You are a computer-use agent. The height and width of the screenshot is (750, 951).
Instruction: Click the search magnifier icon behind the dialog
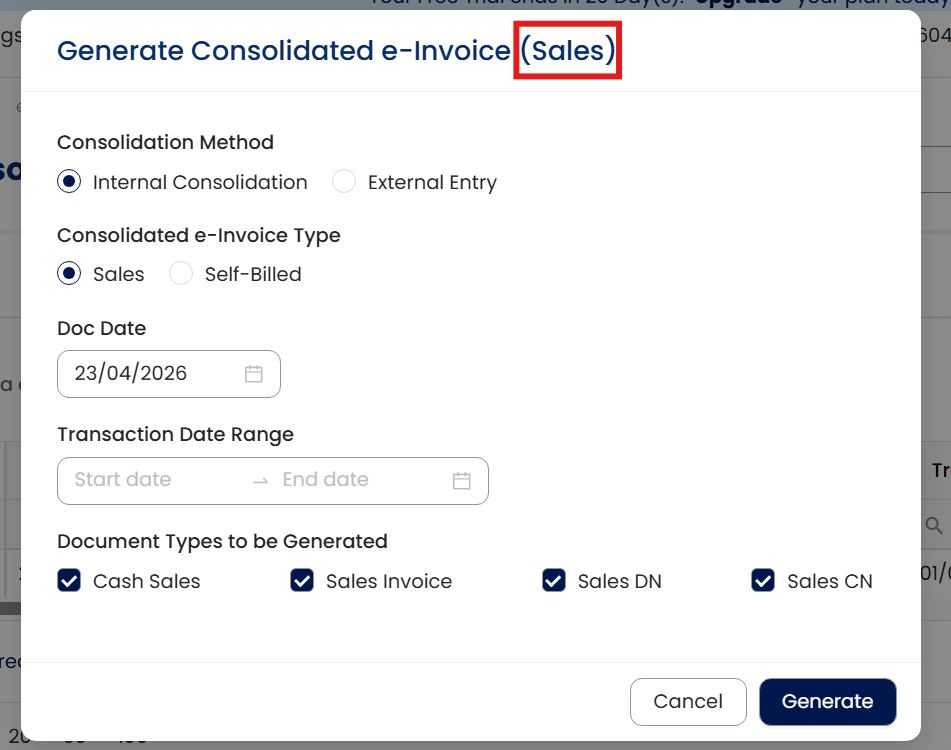[x=933, y=525]
